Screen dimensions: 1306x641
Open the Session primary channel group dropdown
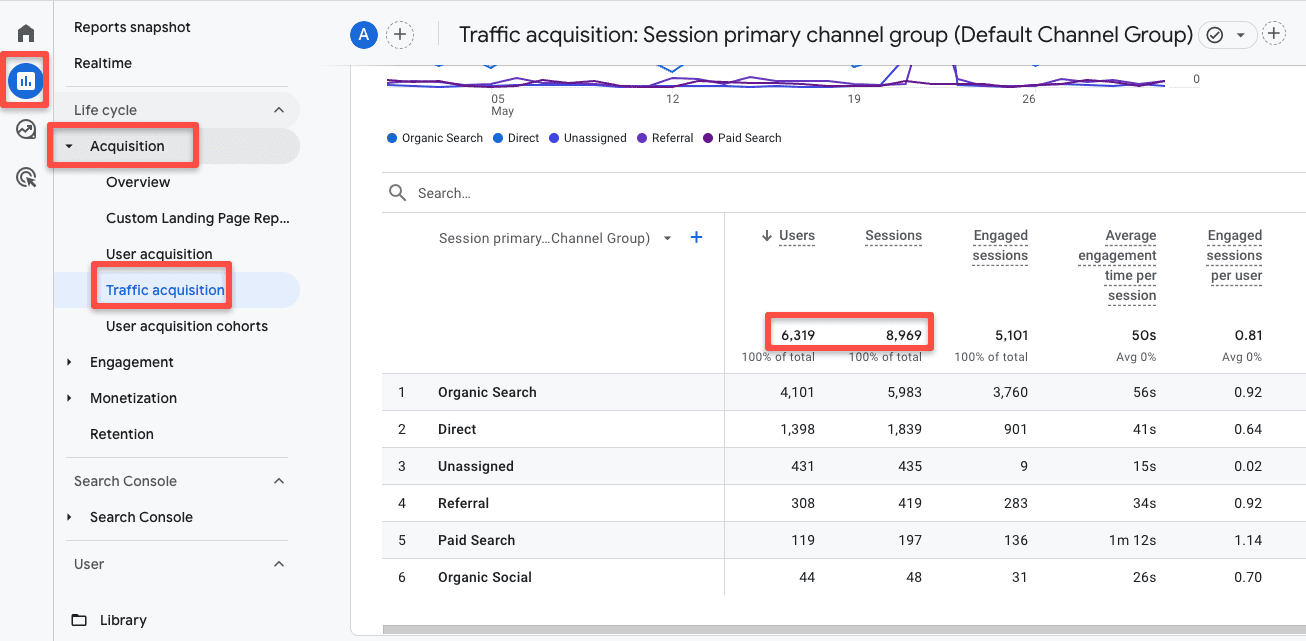click(667, 238)
